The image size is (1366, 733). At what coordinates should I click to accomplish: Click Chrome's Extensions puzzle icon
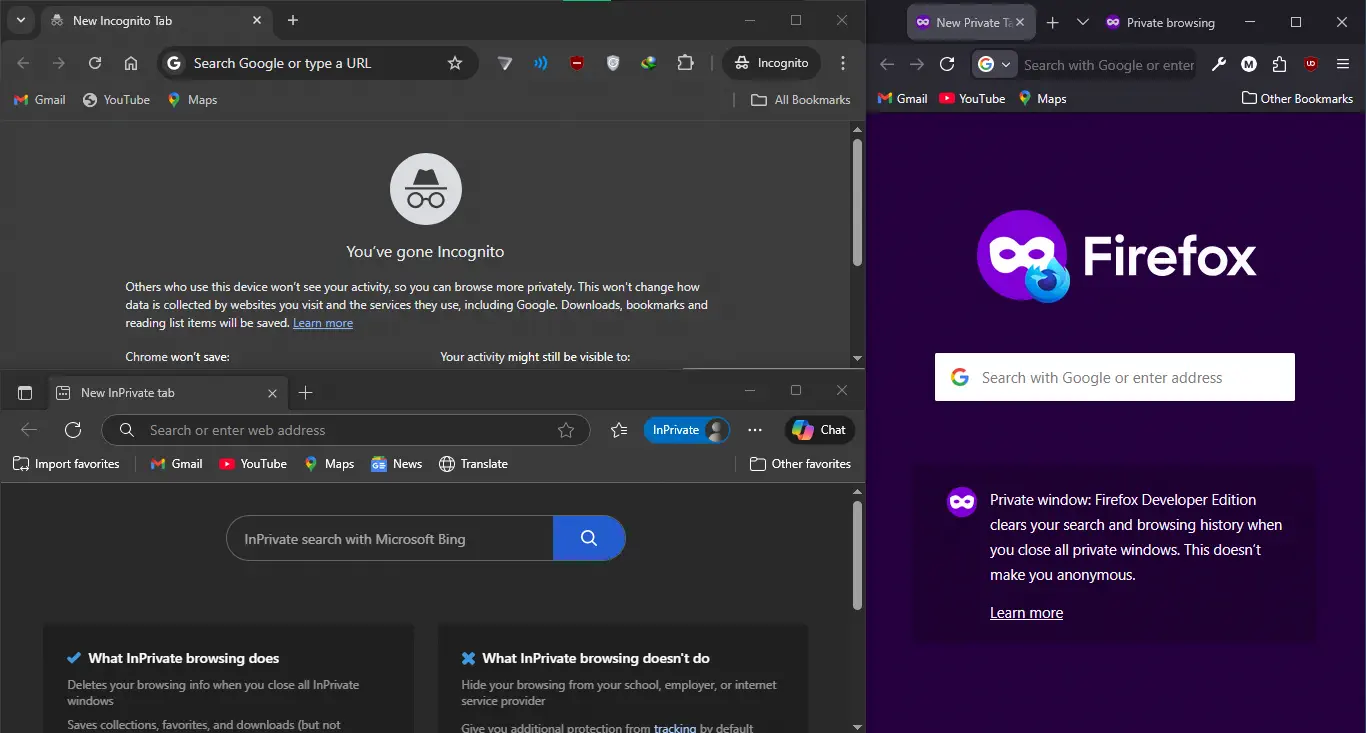pos(686,63)
